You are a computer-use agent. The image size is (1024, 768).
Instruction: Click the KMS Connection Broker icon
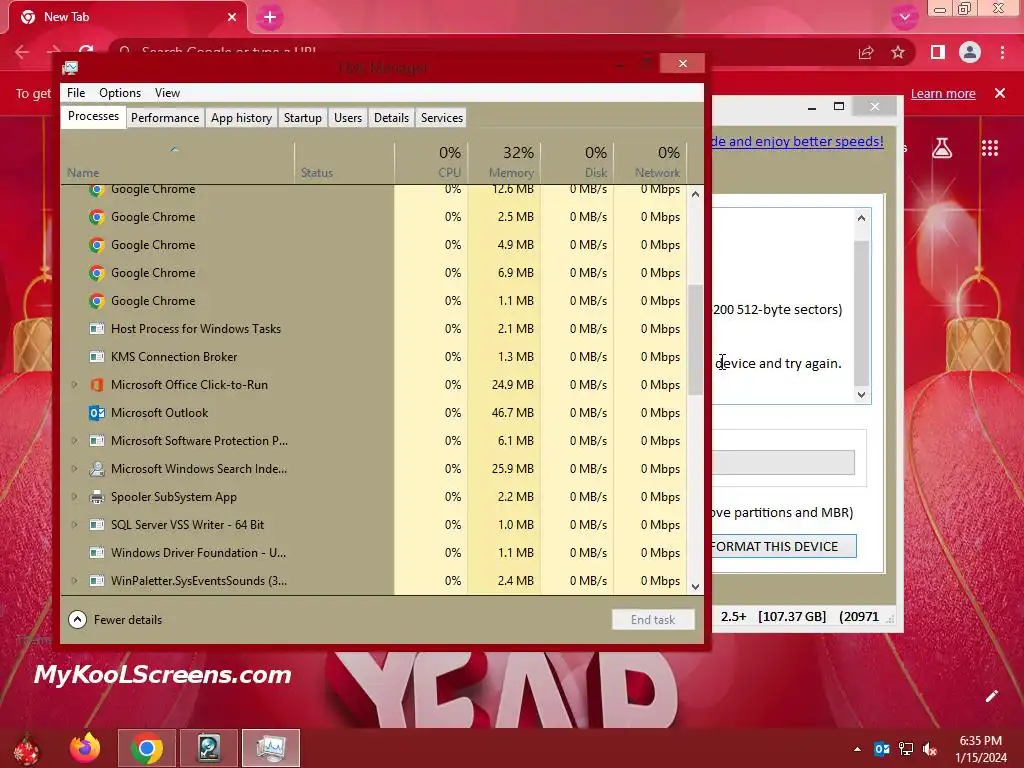pos(97,357)
